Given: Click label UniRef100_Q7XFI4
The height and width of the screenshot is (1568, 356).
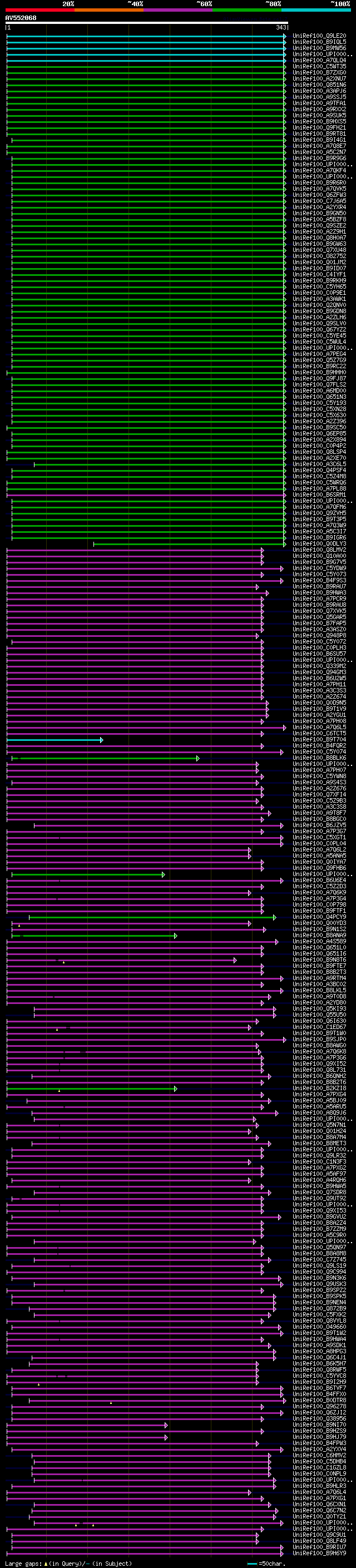Looking at the screenshot, I should 319,794.
